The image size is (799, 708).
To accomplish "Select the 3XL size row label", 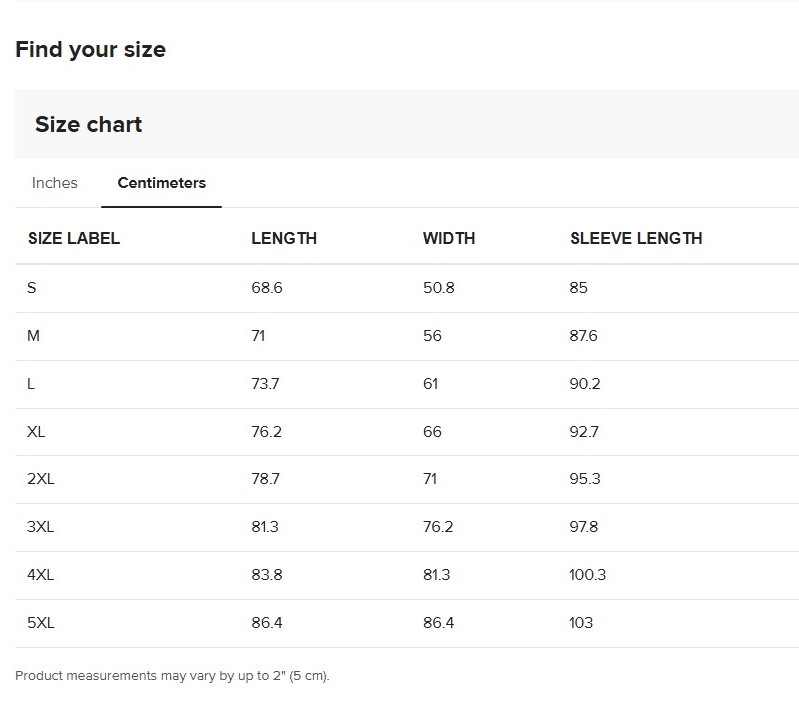I will click(41, 527).
